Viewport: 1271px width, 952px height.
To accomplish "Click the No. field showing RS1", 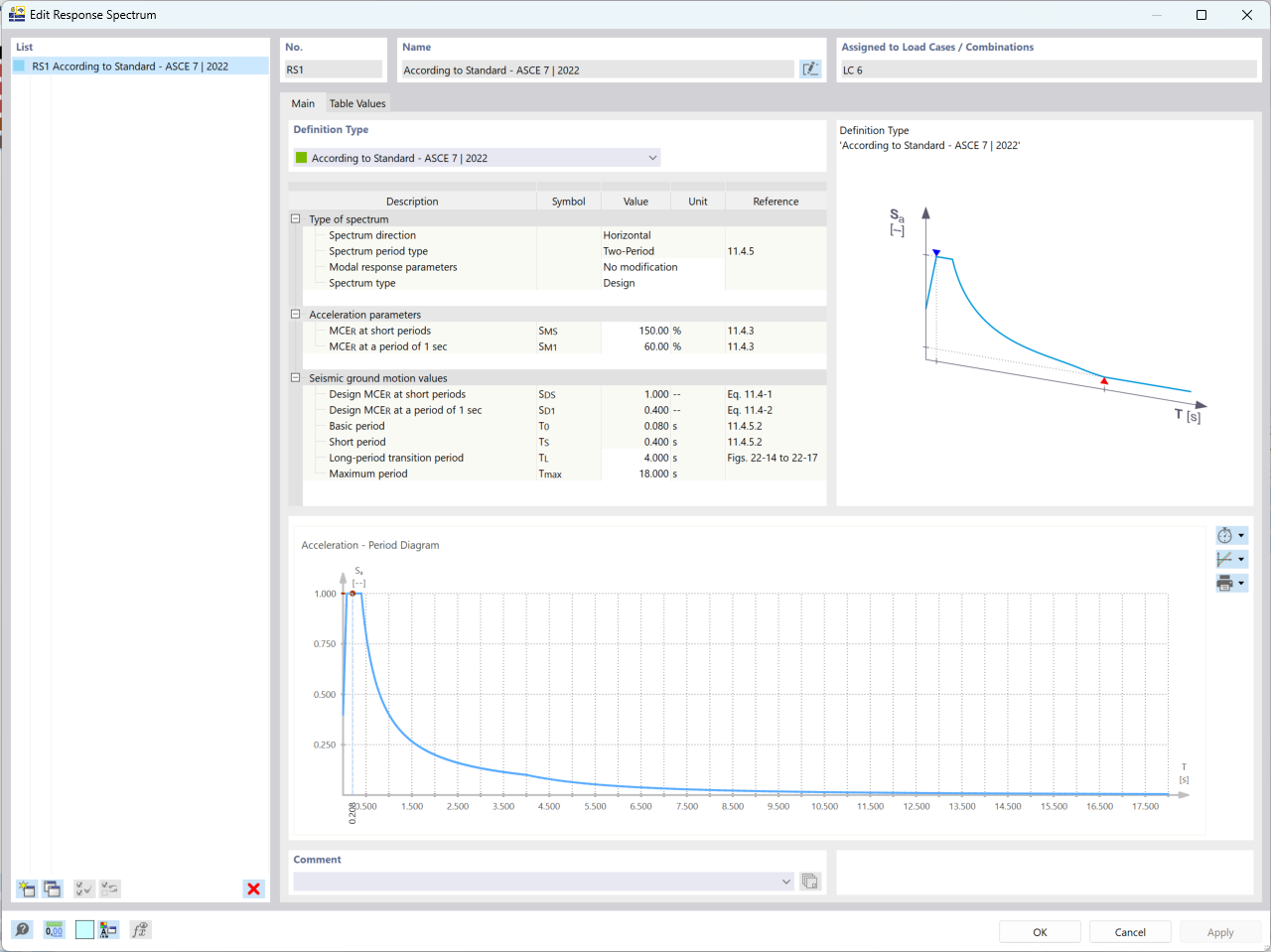I will tap(333, 69).
